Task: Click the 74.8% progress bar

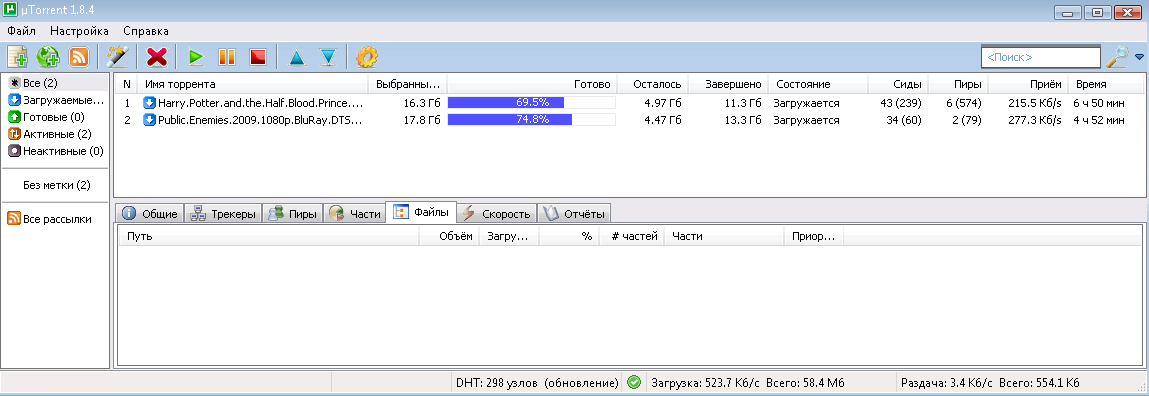Action: pos(532,120)
